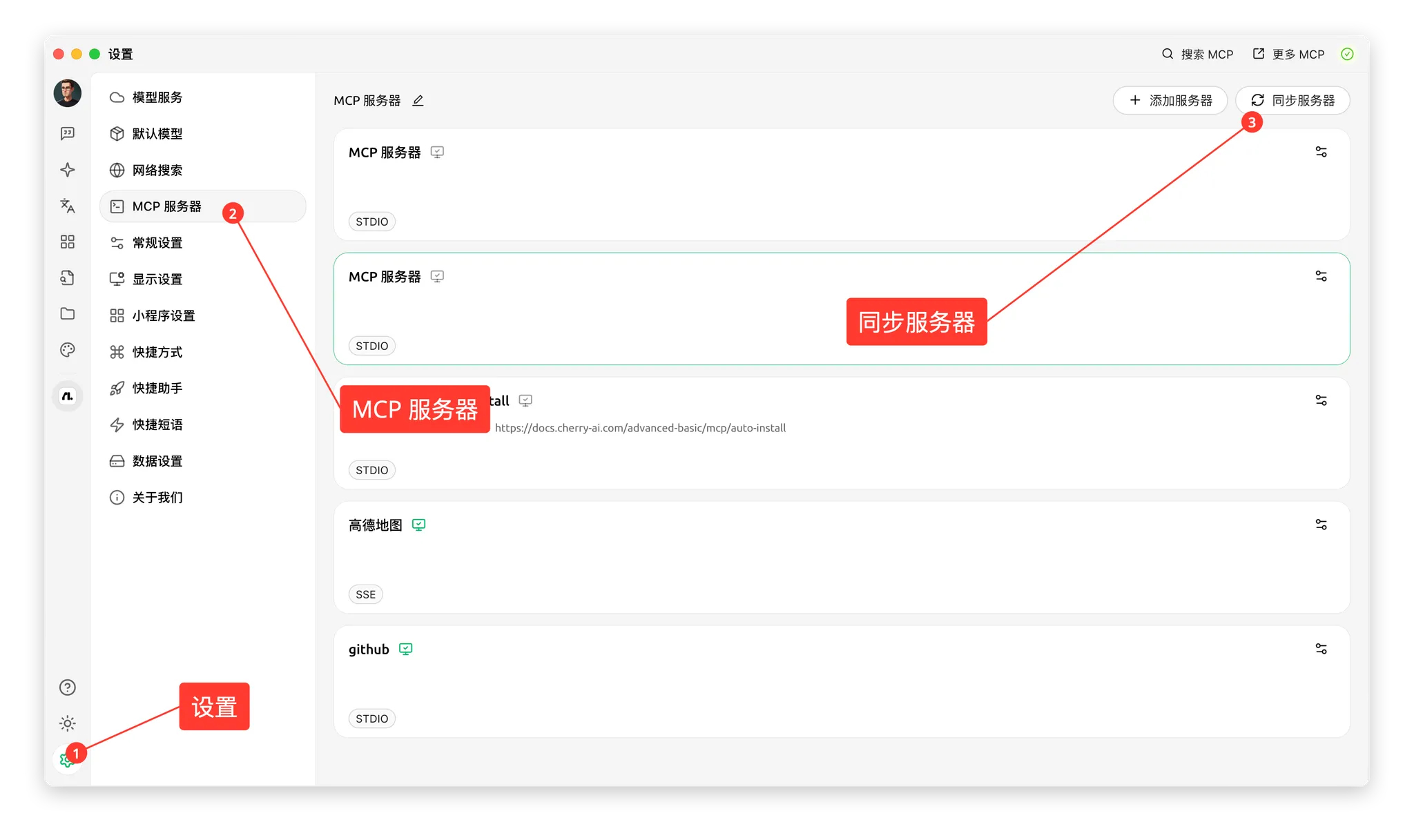The width and height of the screenshot is (1414, 840).
Task: Click the green status check icon top right
Action: 1347,54
